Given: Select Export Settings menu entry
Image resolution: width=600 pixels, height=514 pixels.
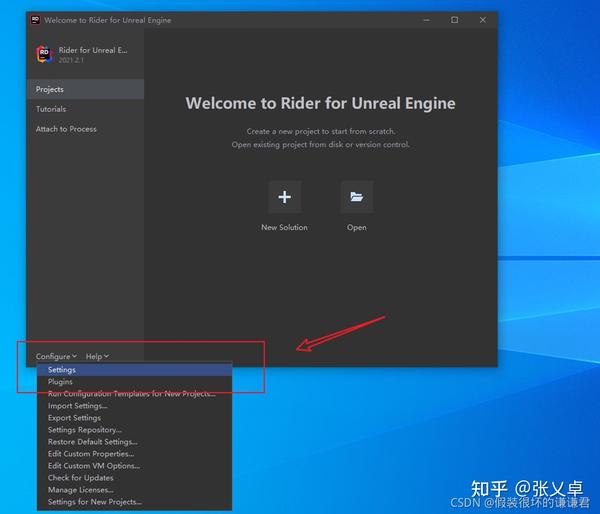Looking at the screenshot, I should [134, 418].
